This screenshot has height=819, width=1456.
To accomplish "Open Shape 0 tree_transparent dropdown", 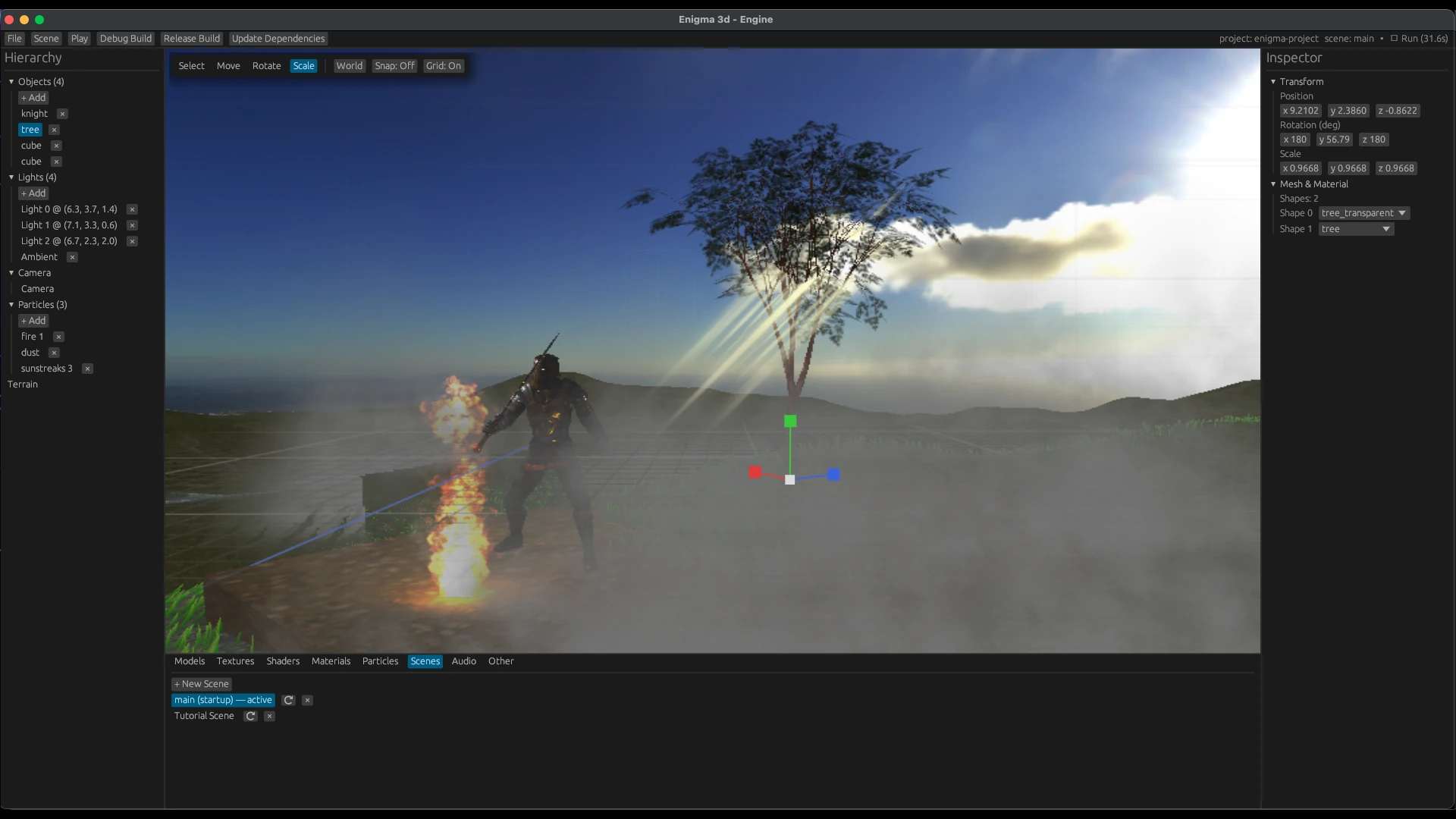I will 1364,213.
